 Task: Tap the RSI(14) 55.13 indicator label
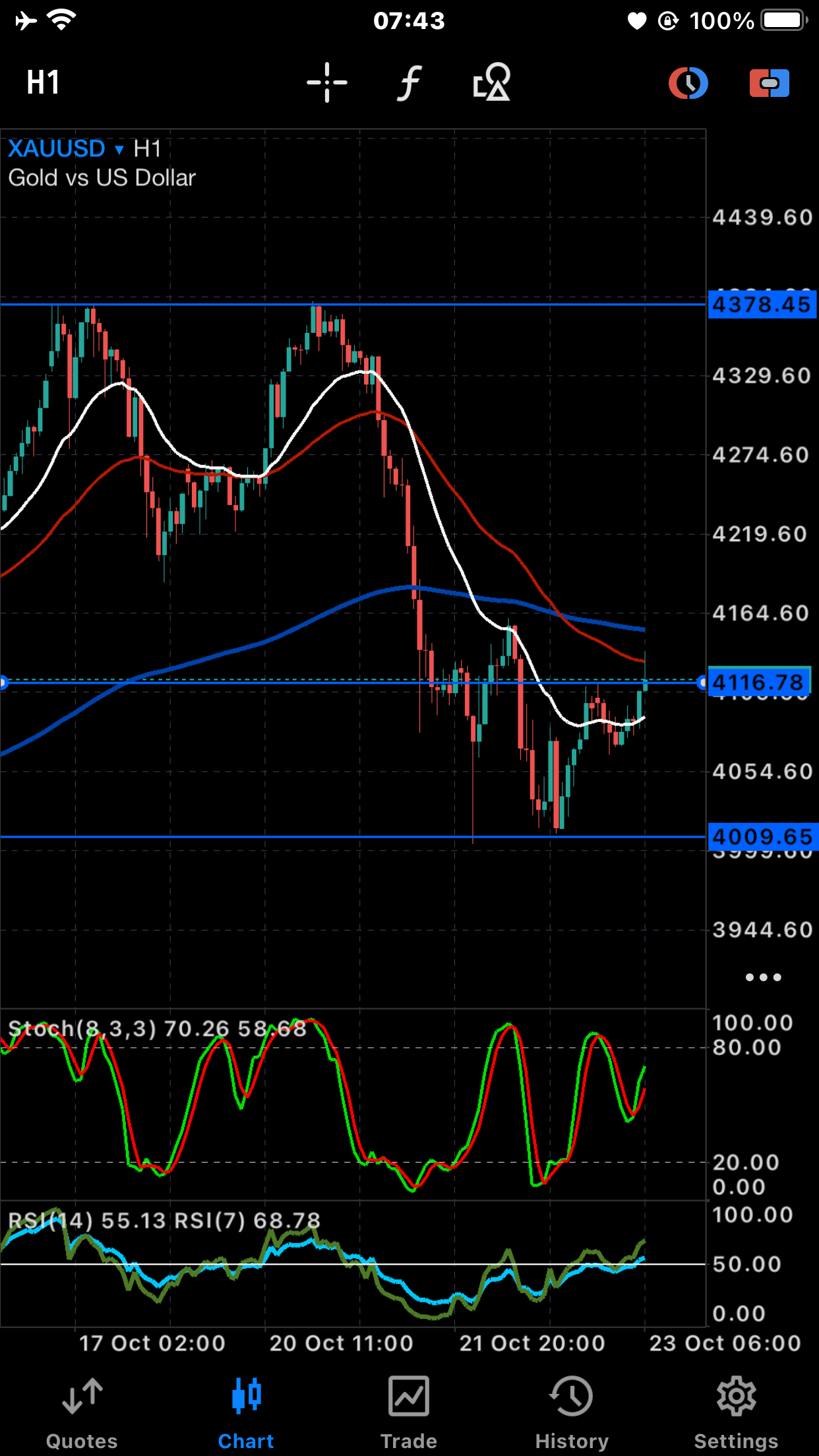coord(87,1221)
